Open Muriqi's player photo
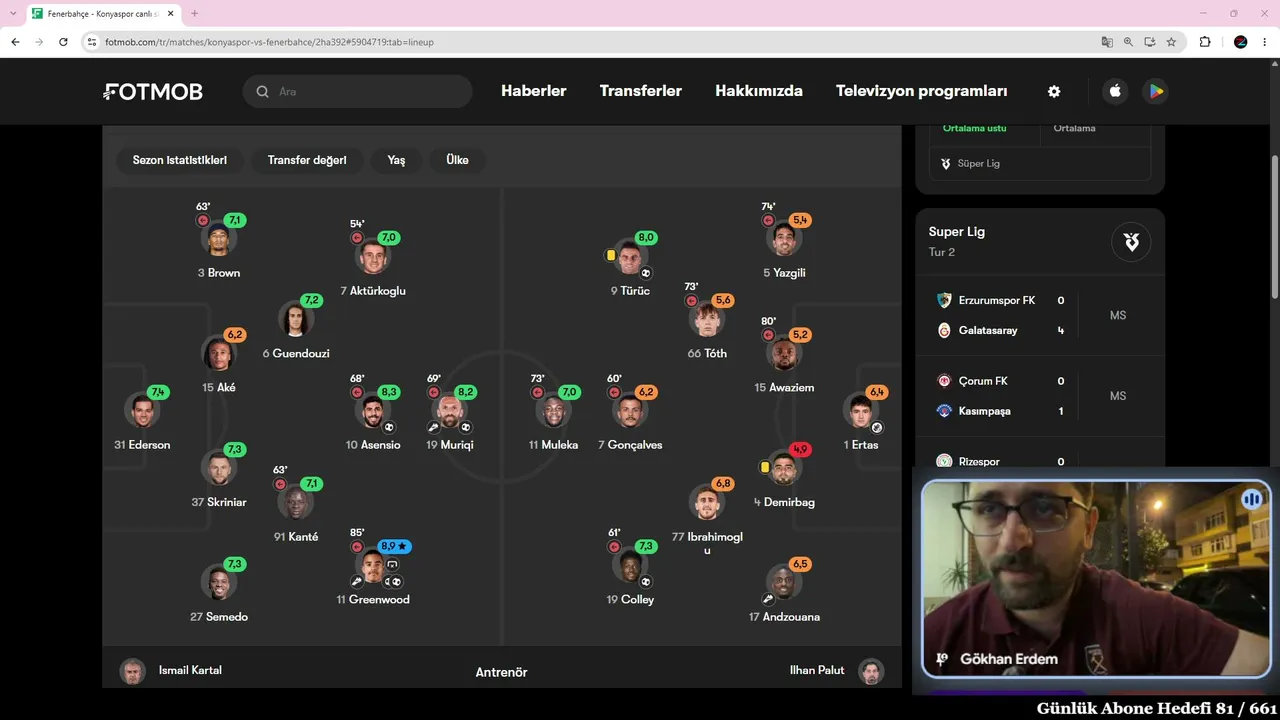The height and width of the screenshot is (720, 1280). 449,412
